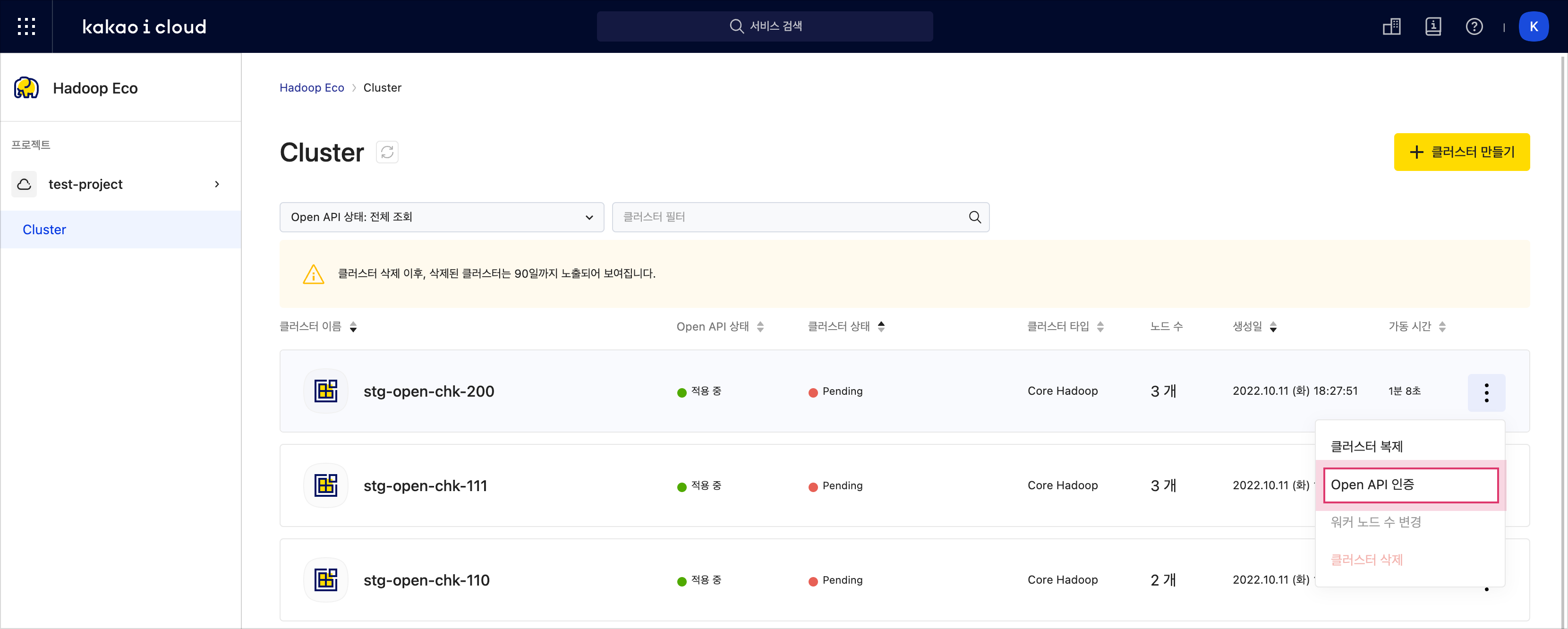
Task: Select 클러스터 복제 from the menu
Action: [x=1410, y=447]
